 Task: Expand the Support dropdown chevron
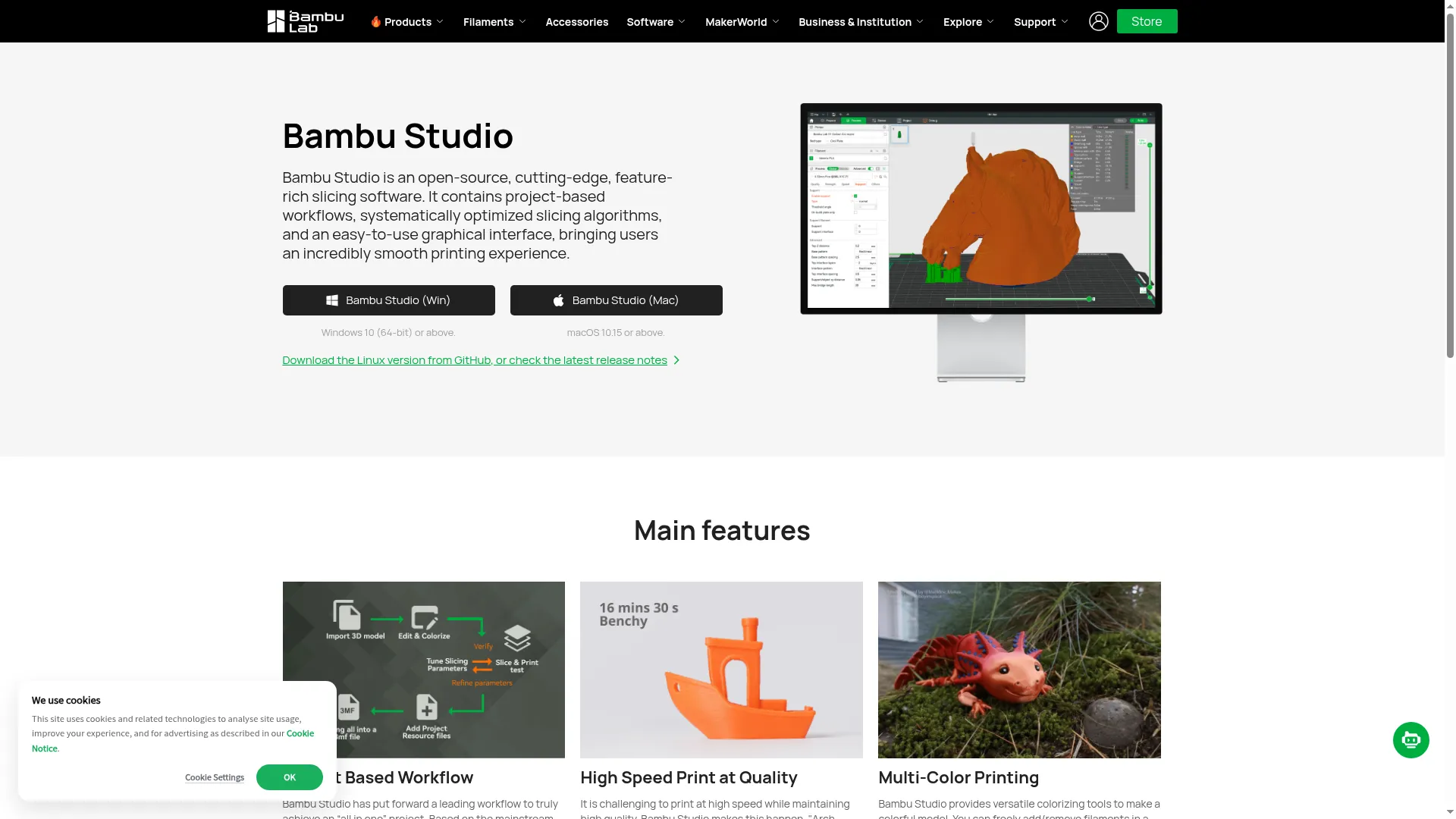[x=1065, y=22]
